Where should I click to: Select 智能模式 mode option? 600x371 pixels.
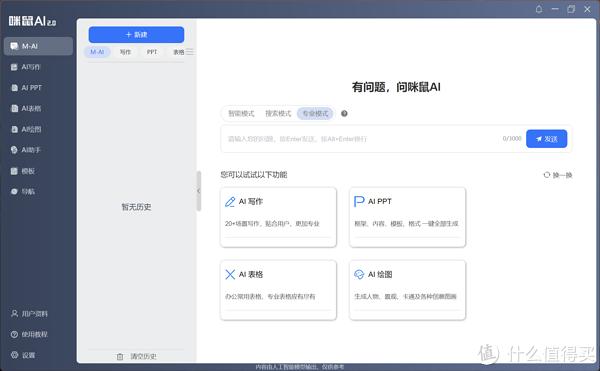(x=241, y=114)
